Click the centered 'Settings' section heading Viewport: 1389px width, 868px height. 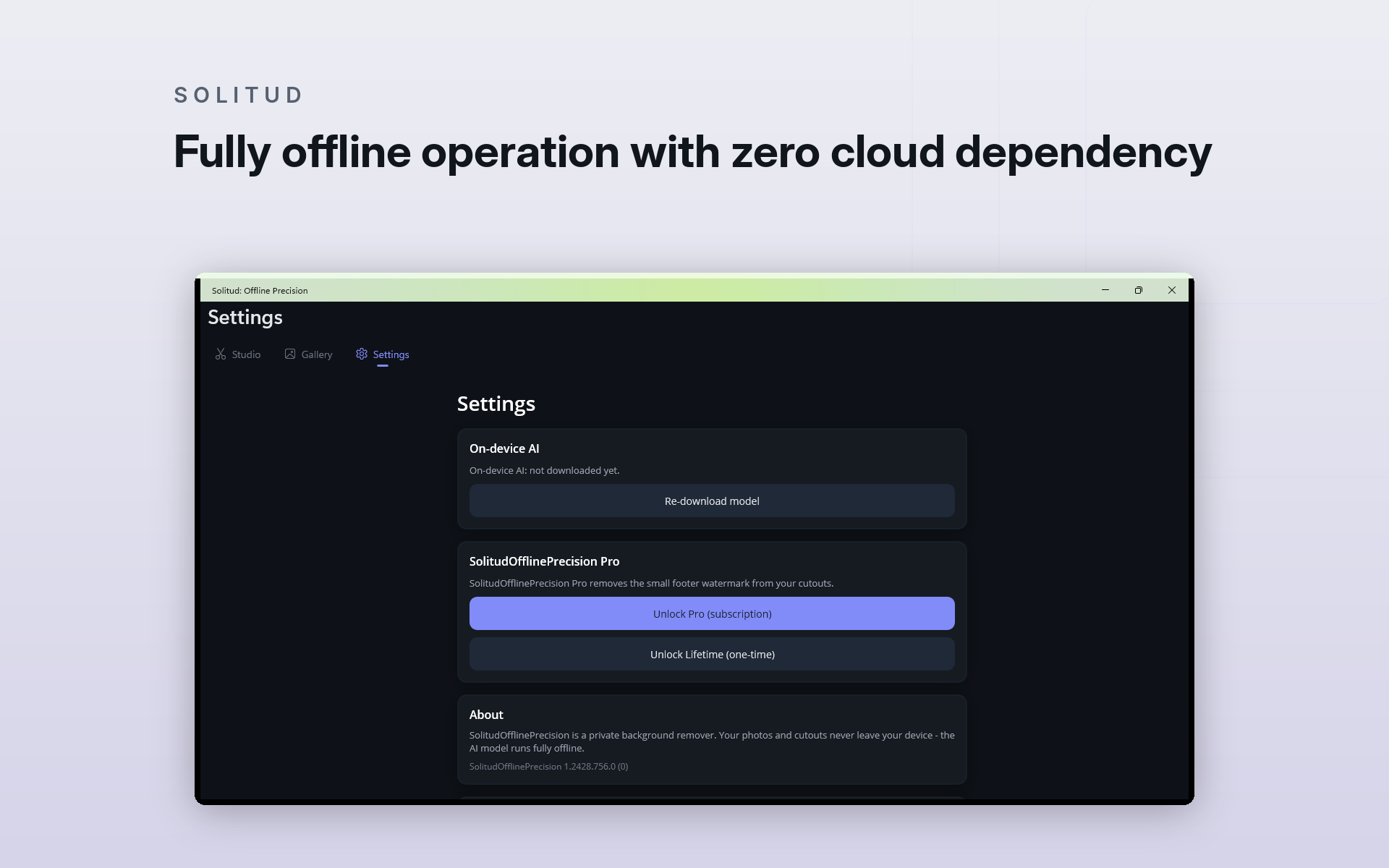pos(496,404)
